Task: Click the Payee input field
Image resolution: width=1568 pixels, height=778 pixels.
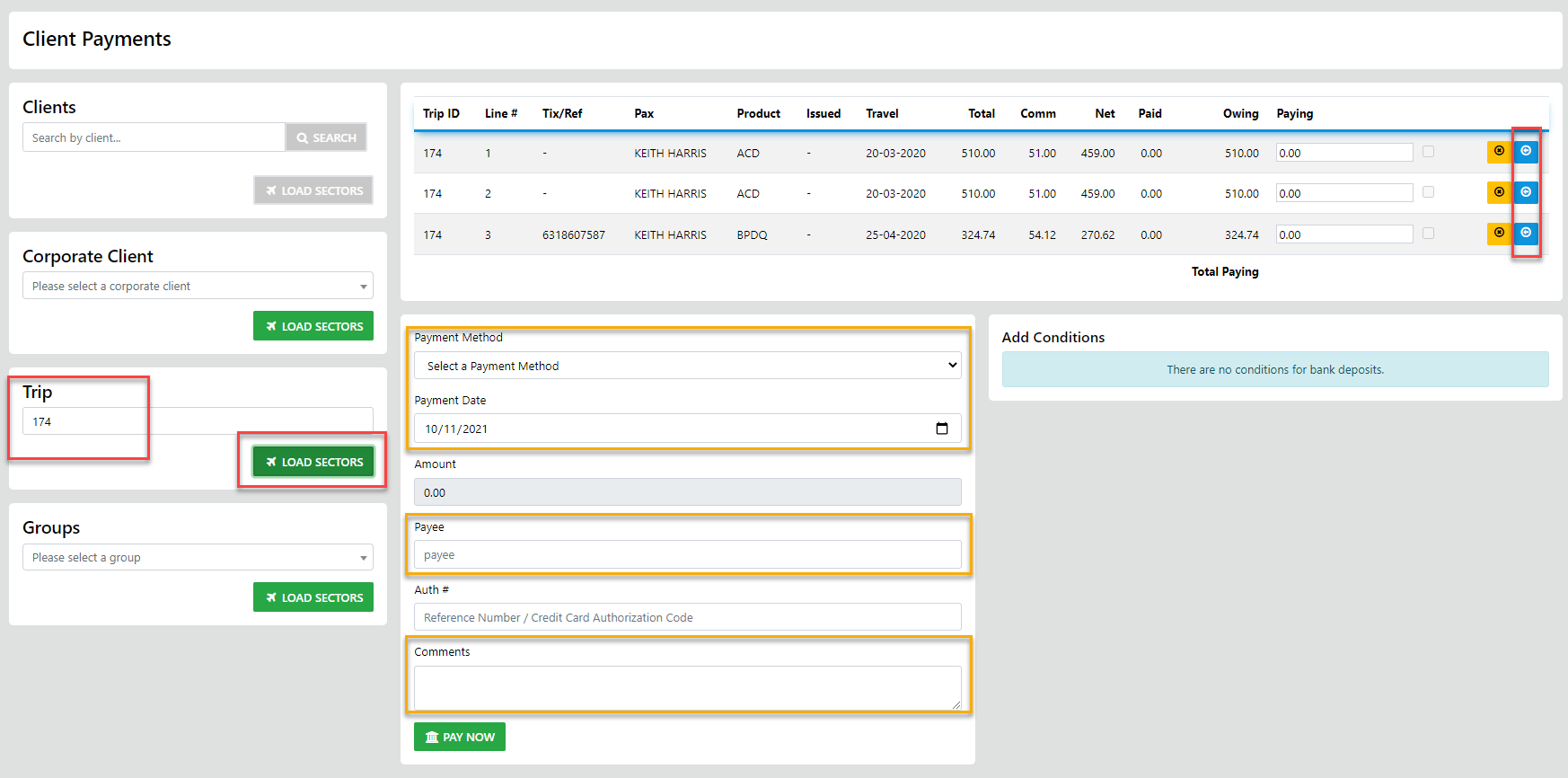Action: coord(687,555)
